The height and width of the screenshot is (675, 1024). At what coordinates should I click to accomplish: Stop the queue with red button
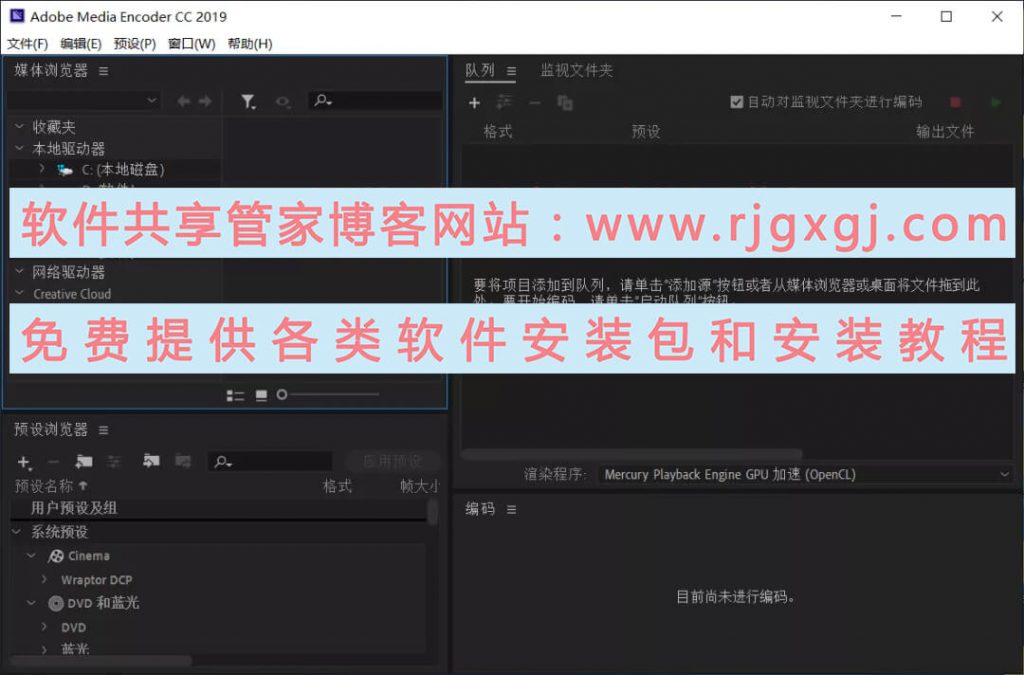[955, 102]
